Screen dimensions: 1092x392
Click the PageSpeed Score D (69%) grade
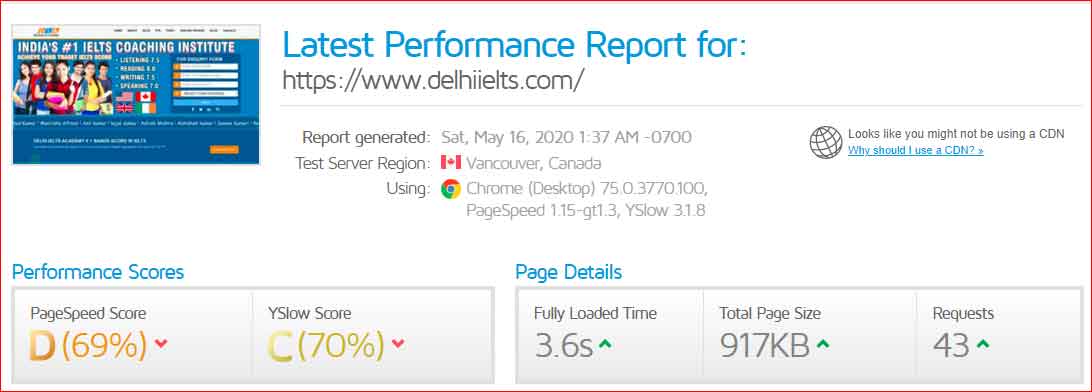pos(88,345)
